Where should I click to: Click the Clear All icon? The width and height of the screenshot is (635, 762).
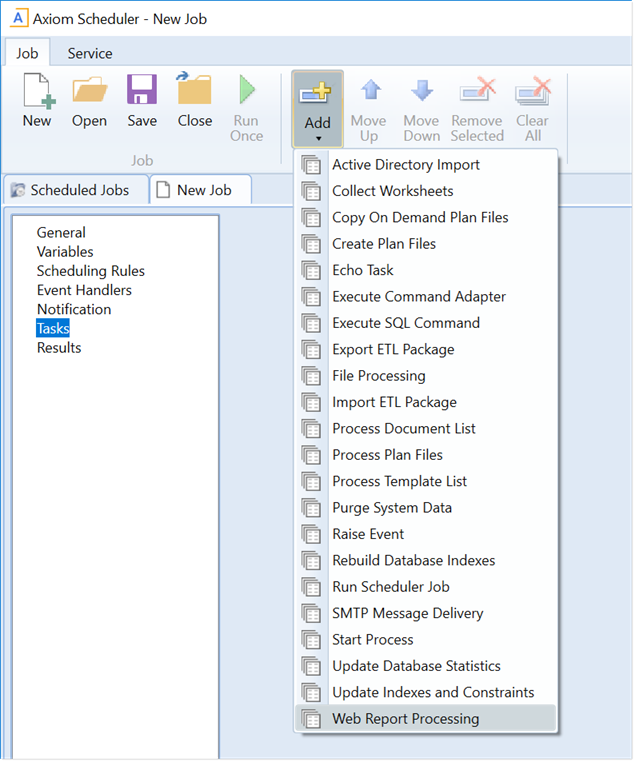tap(533, 92)
